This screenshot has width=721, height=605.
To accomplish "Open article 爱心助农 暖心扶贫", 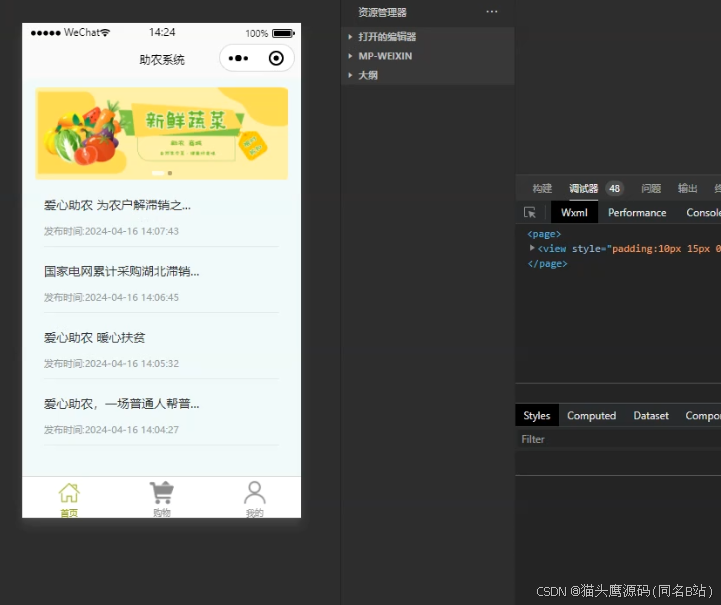I will pyautogui.click(x=94, y=337).
